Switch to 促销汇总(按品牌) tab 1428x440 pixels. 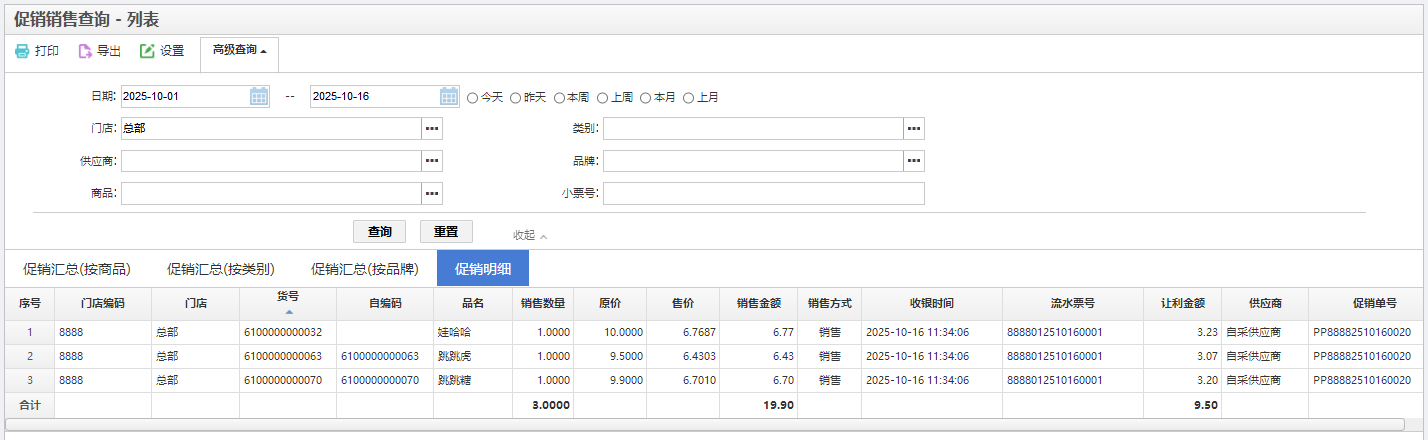pyautogui.click(x=364, y=269)
